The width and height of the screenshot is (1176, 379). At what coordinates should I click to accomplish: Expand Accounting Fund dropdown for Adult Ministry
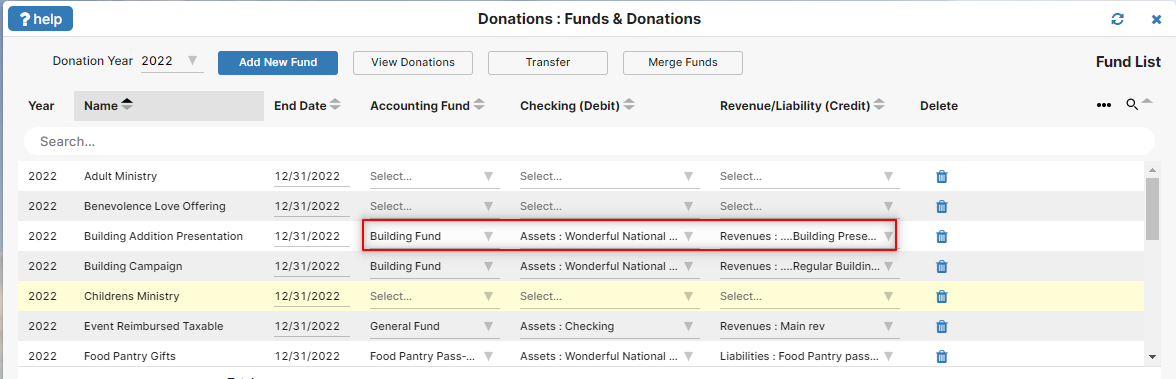click(x=433, y=176)
